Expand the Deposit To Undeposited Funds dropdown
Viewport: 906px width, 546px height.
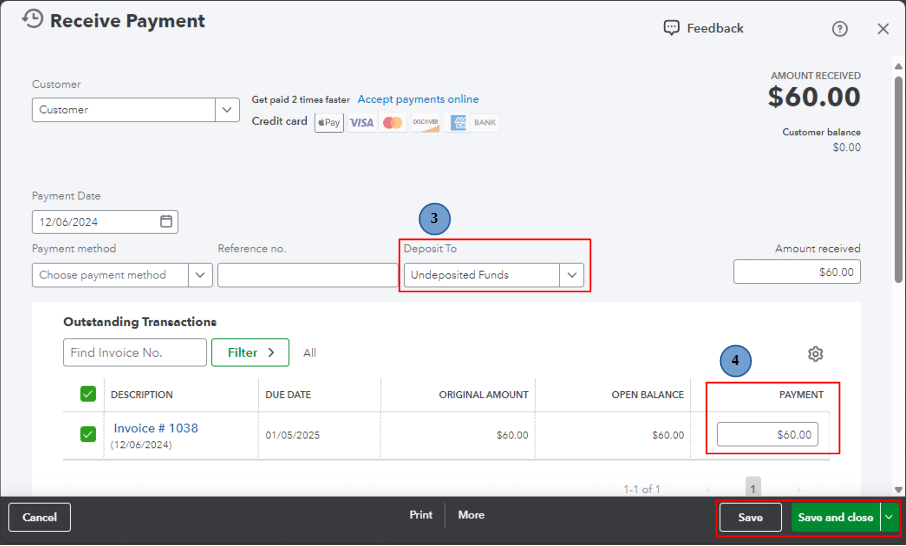click(x=571, y=275)
